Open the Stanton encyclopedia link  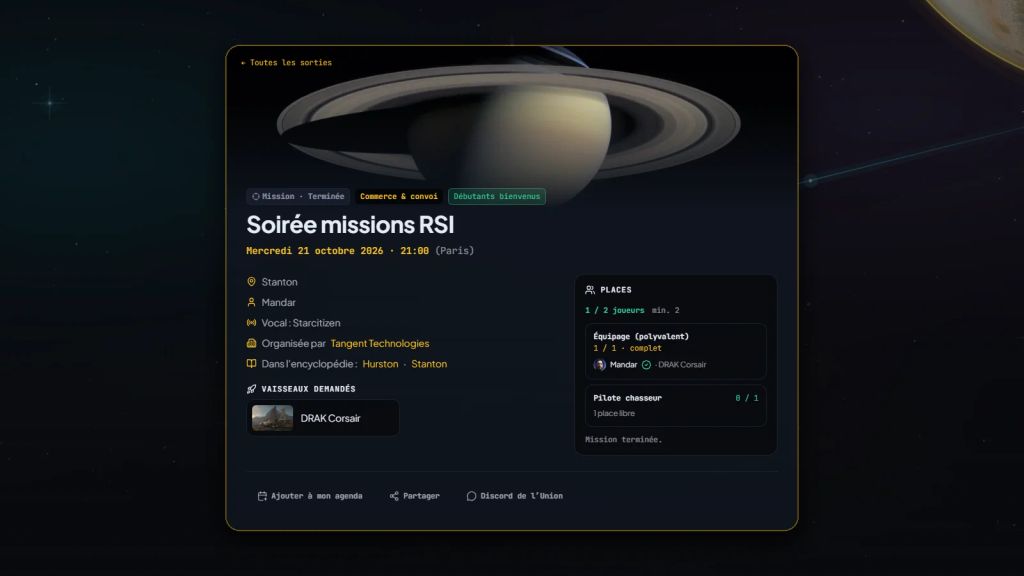(429, 364)
